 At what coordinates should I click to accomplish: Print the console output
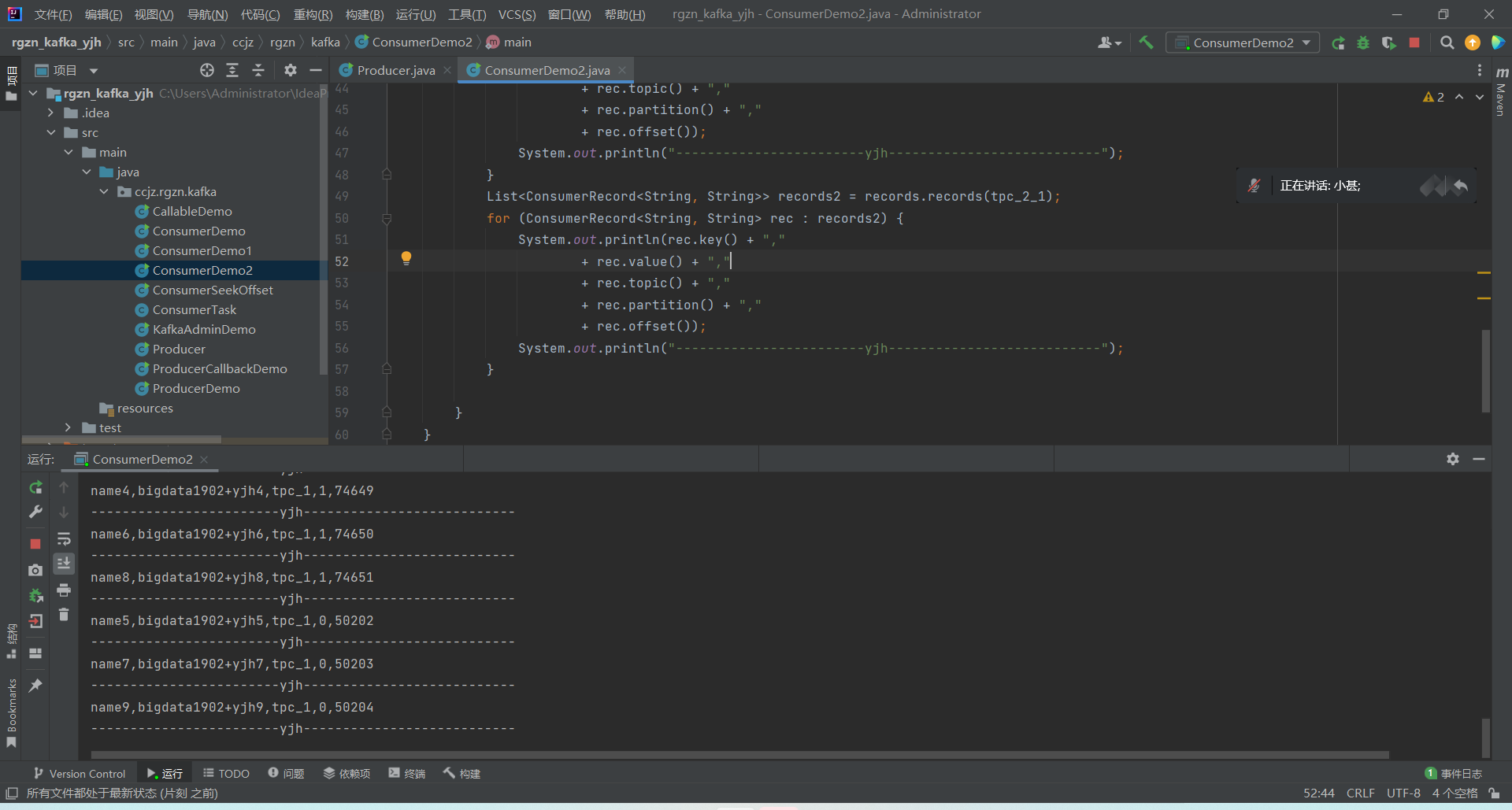pos(64,590)
